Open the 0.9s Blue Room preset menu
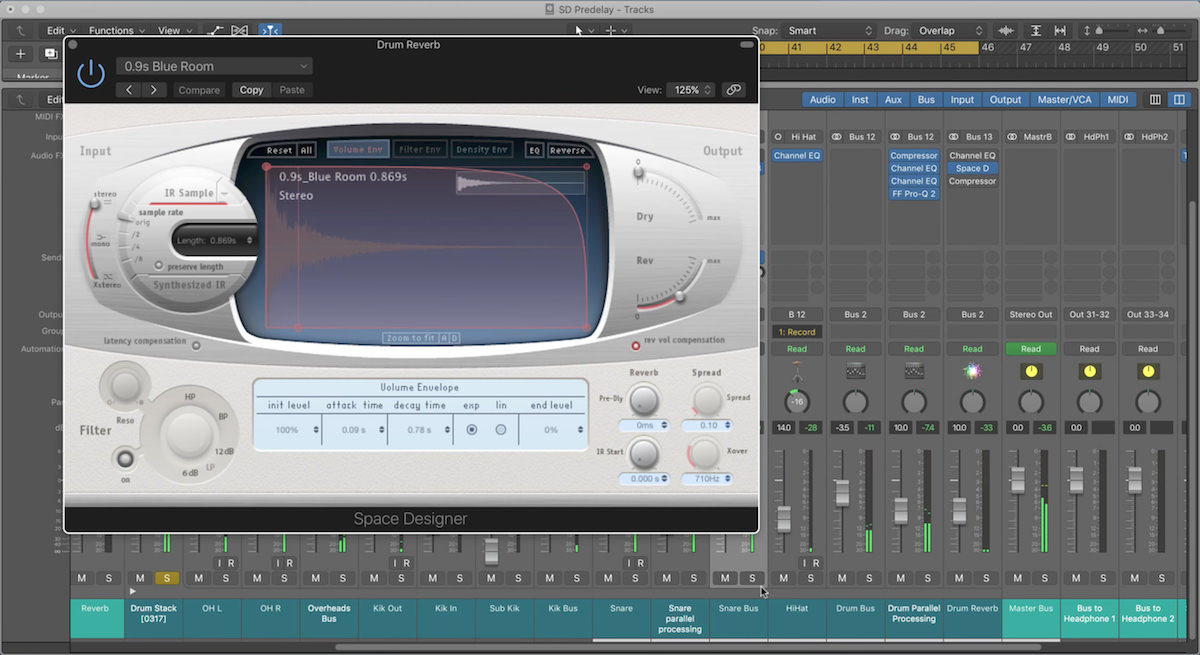Viewport: 1200px width, 655px height. pos(214,66)
